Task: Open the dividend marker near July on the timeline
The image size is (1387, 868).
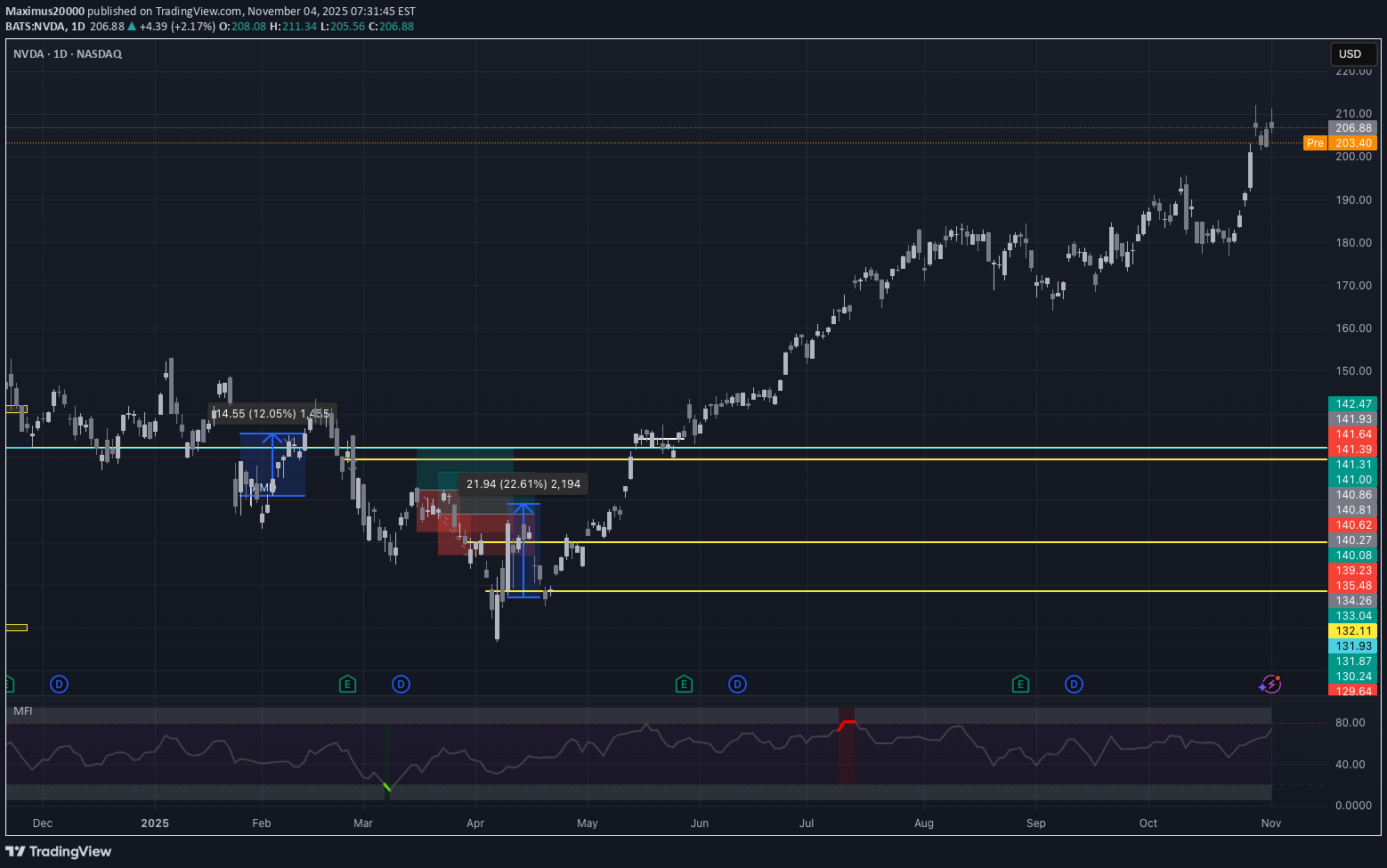Action: [737, 684]
